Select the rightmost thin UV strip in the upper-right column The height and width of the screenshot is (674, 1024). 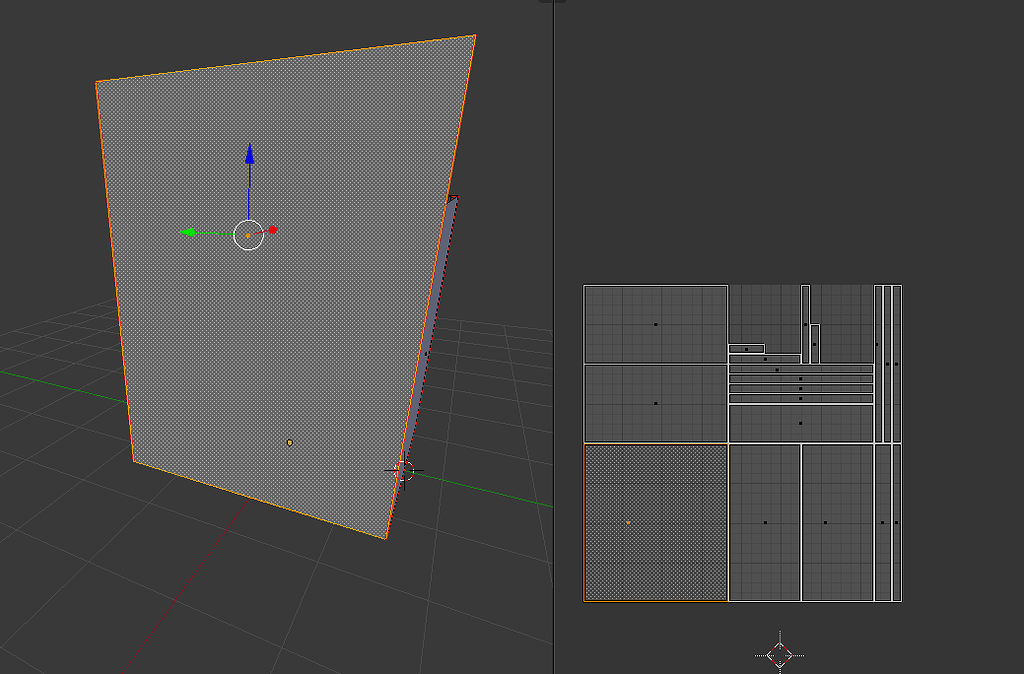point(897,364)
